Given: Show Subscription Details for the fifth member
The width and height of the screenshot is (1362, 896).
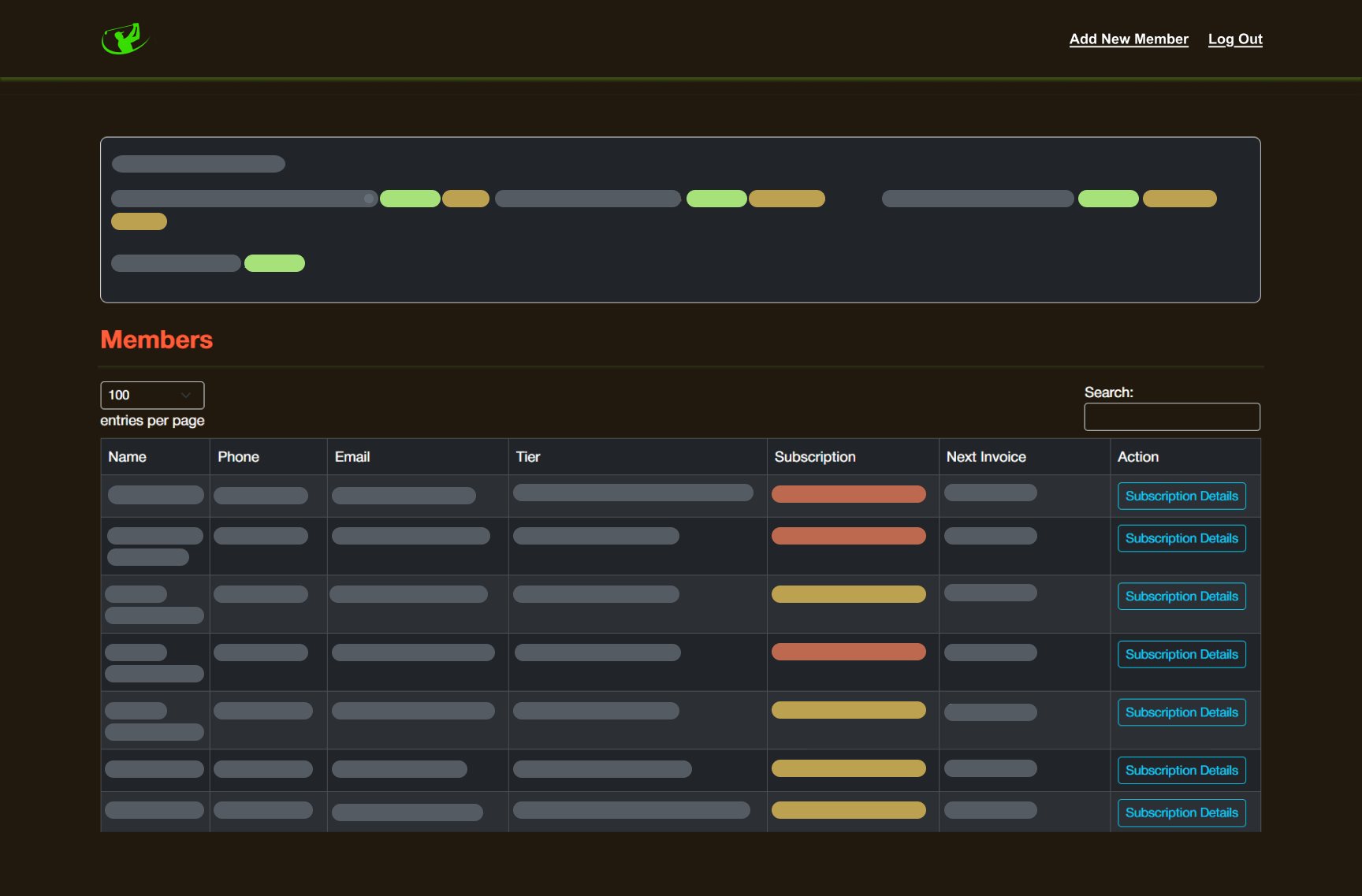Looking at the screenshot, I should pyautogui.click(x=1181, y=712).
